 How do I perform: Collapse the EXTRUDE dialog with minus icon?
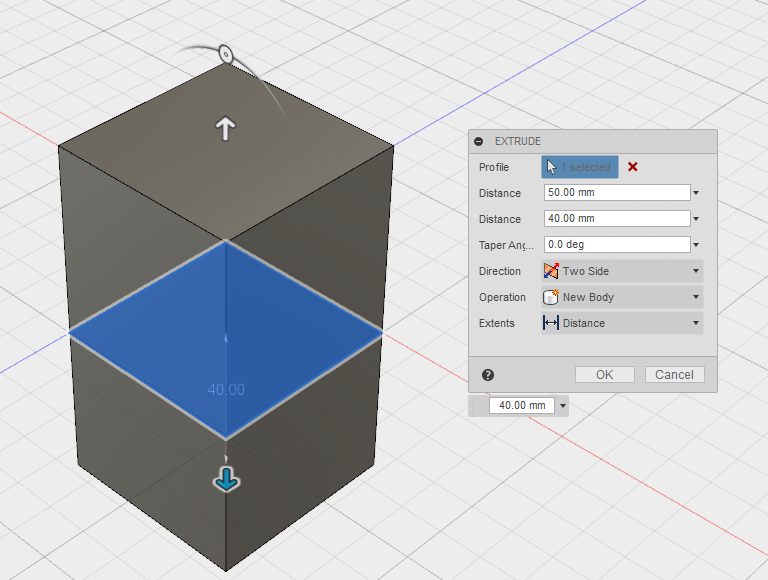tap(479, 142)
